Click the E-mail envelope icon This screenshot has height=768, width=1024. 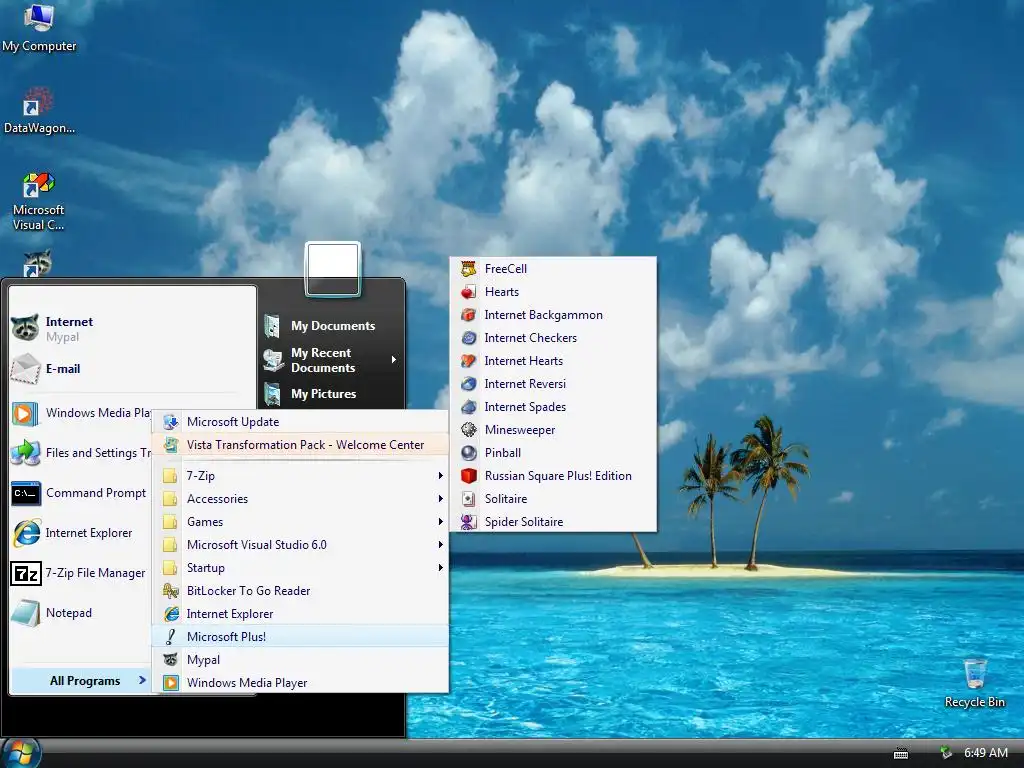pyautogui.click(x=25, y=368)
